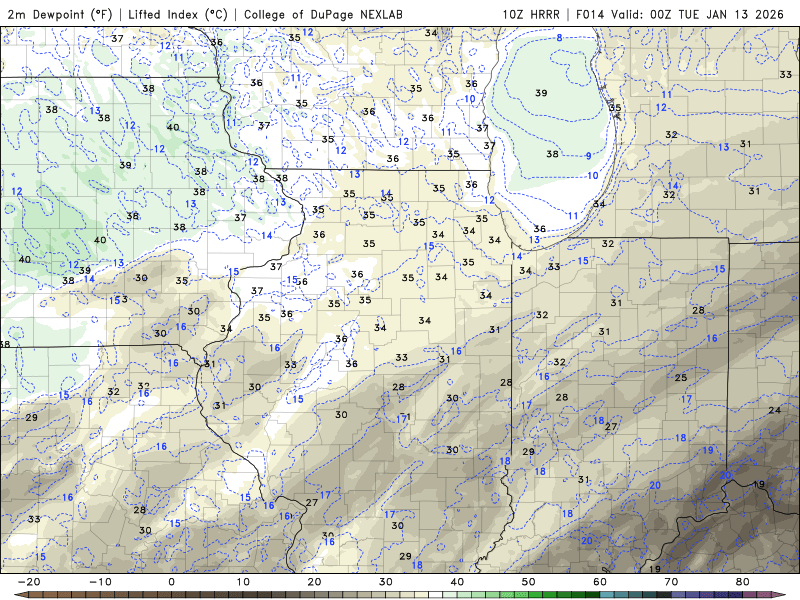Click the 10 label below the color scale
800x600 pixels.
(x=243, y=582)
